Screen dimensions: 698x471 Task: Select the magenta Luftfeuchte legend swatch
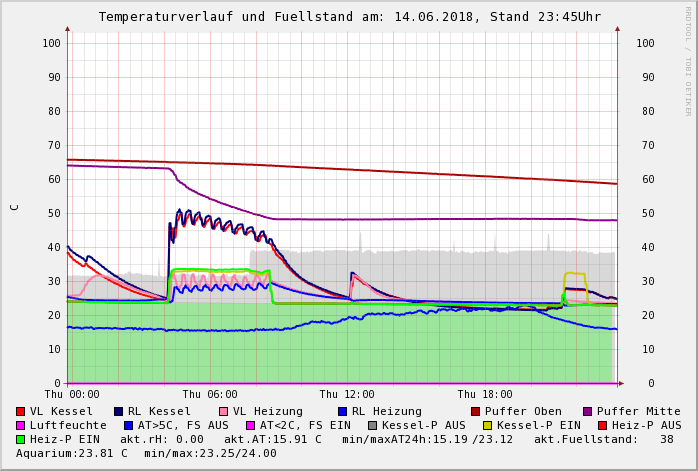coord(21,425)
